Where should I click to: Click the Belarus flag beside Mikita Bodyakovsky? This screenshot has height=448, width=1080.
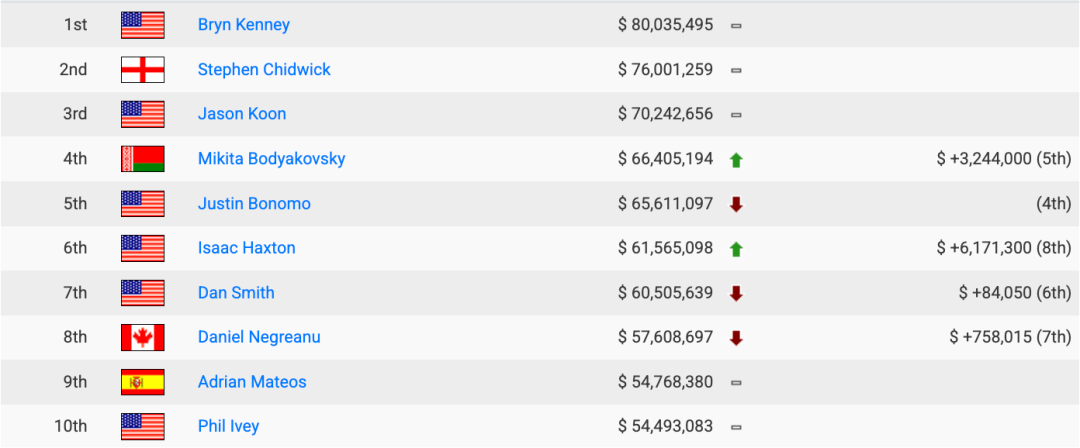tap(142, 159)
